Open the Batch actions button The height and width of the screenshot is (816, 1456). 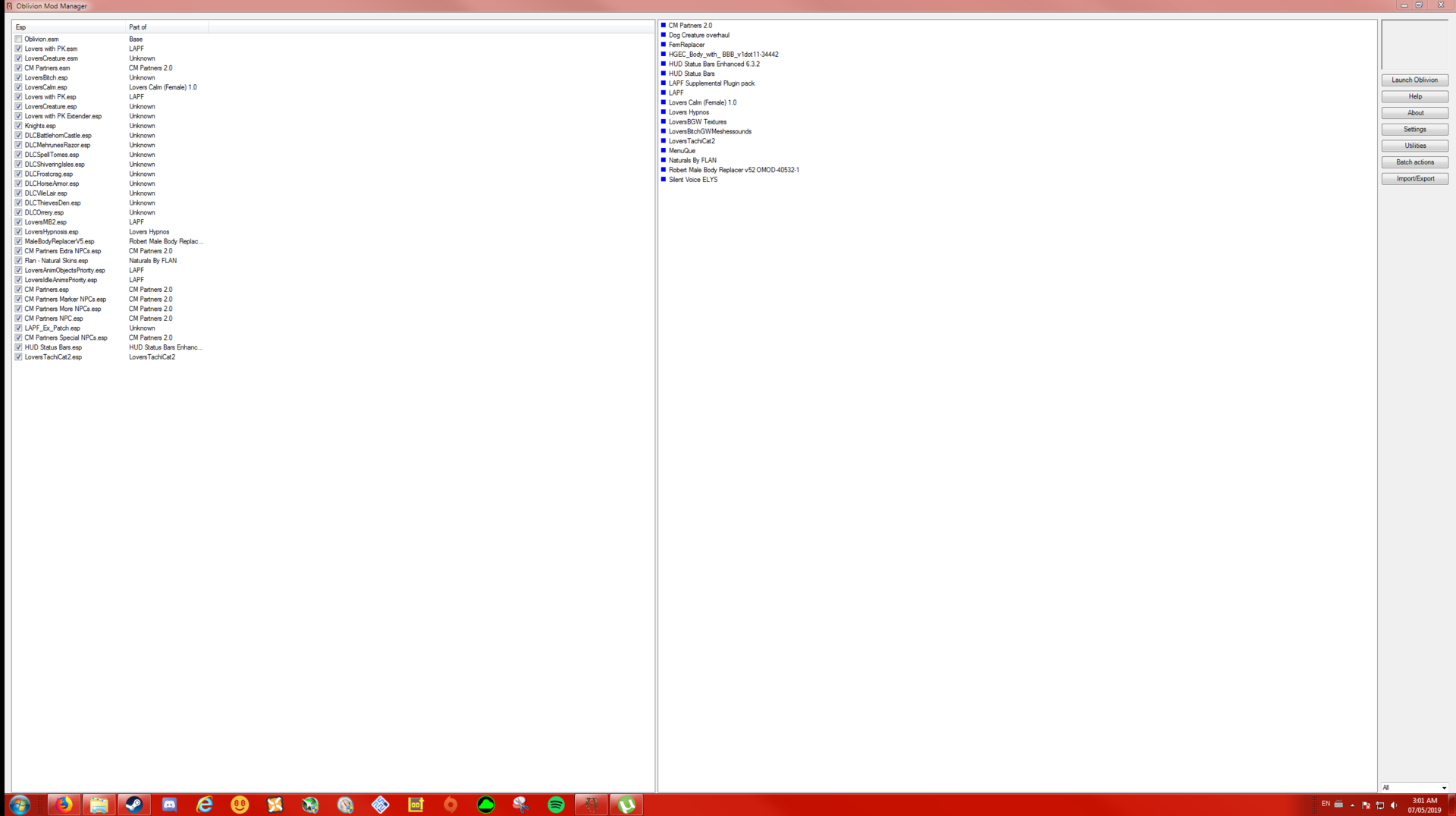click(x=1414, y=162)
